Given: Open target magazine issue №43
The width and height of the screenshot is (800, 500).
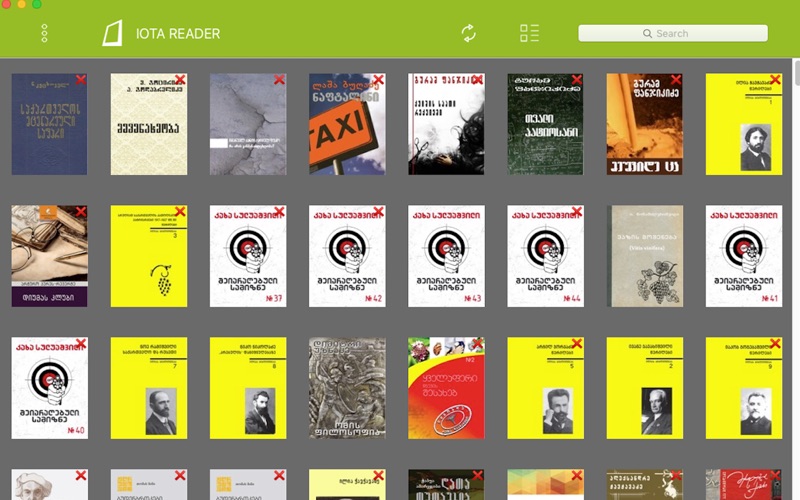Looking at the screenshot, I should 446,256.
